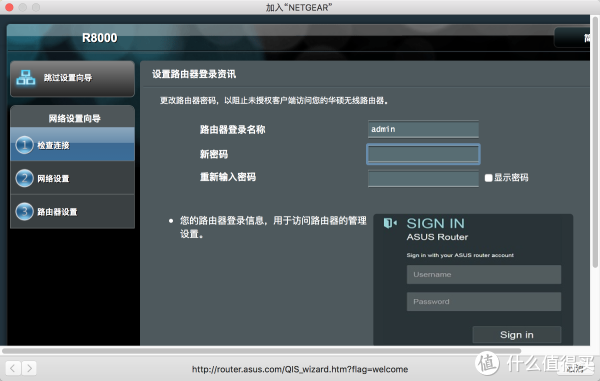The height and width of the screenshot is (381, 600).
Task: Go back with the left arrow button
Action: pos(13,368)
